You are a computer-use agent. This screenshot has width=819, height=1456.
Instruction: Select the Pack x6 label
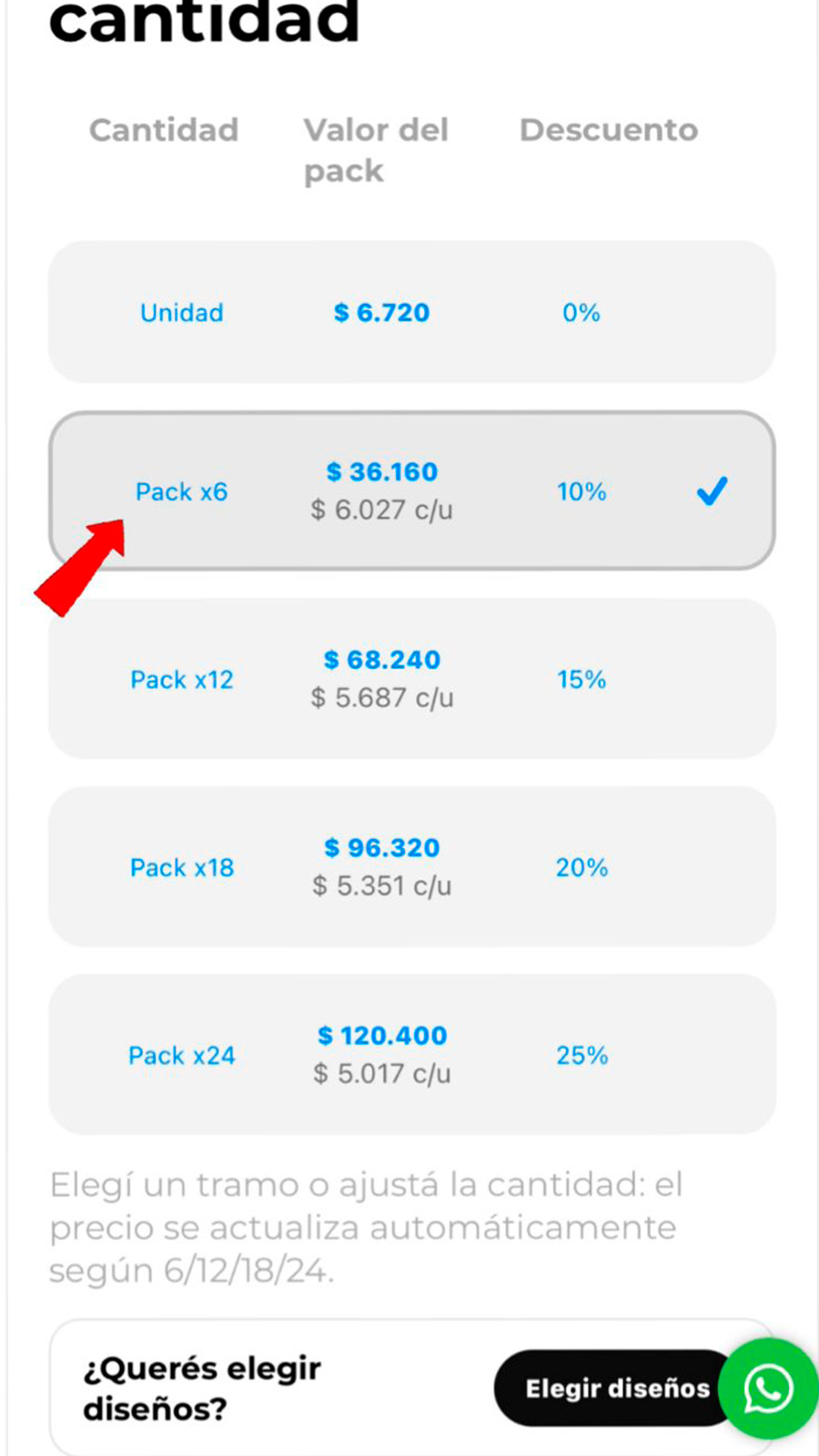pos(182,492)
